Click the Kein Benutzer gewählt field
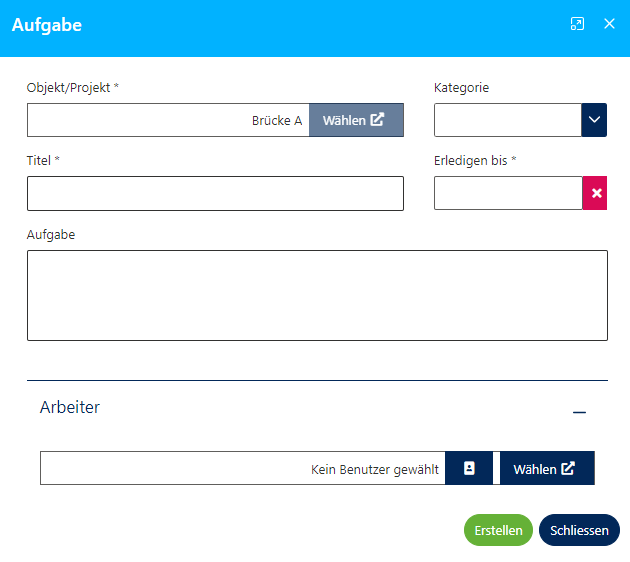Screen dimensions: 630x562 tap(242, 468)
